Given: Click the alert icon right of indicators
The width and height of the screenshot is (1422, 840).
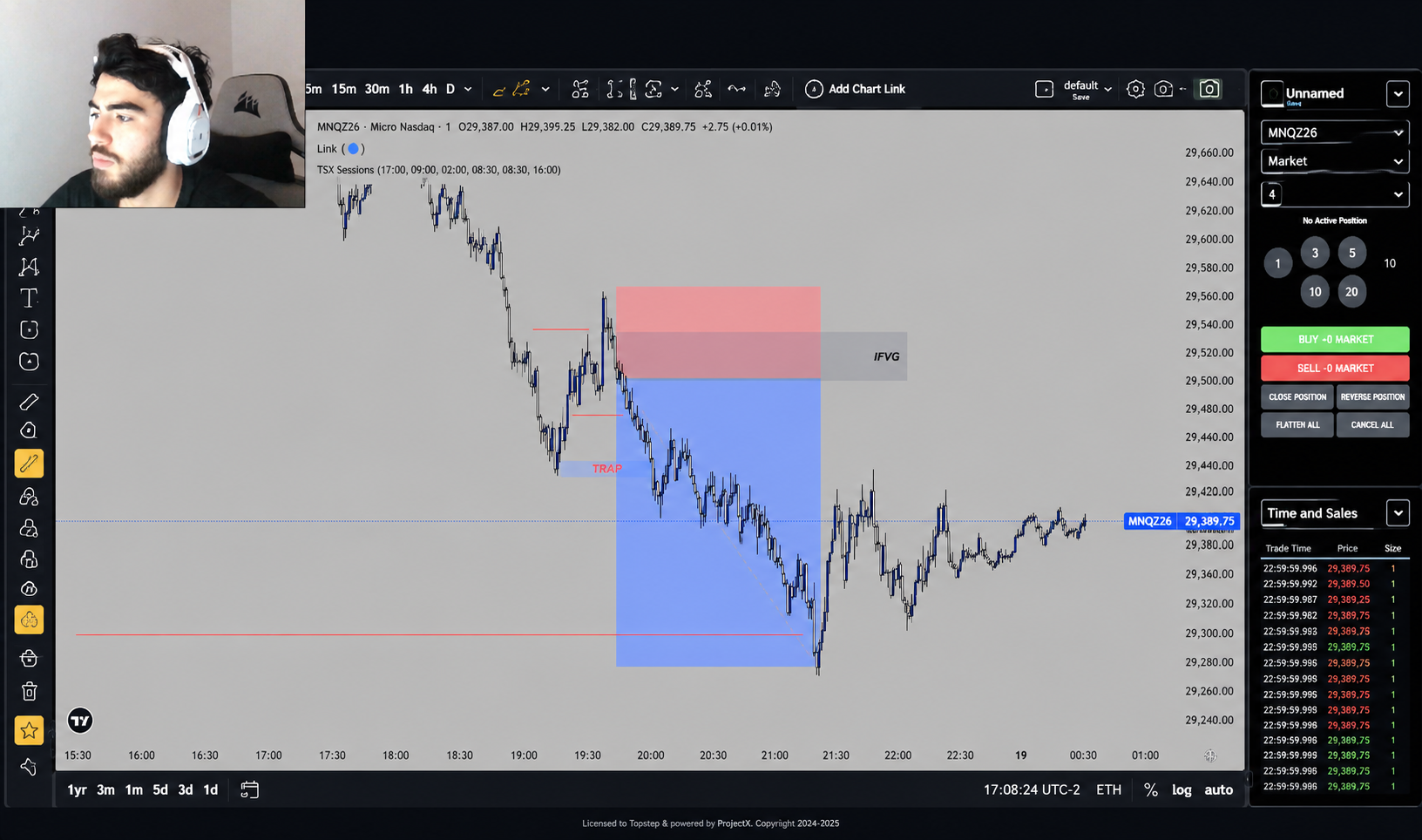Looking at the screenshot, I should 703,89.
